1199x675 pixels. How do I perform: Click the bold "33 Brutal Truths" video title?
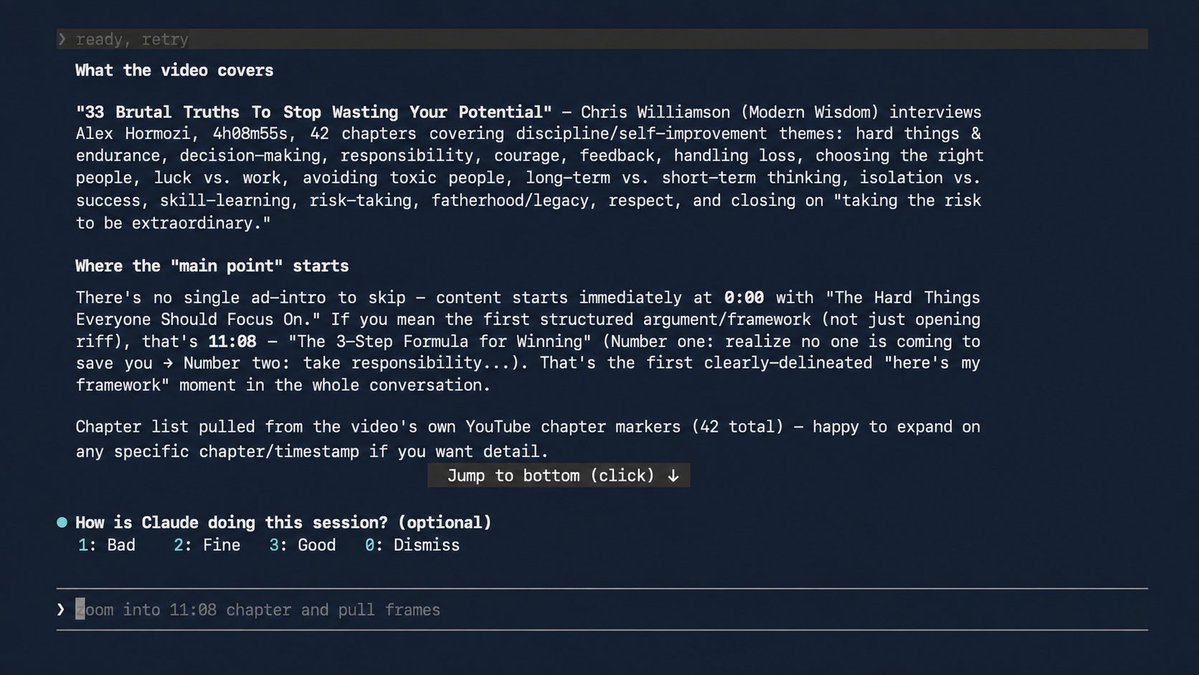point(314,112)
